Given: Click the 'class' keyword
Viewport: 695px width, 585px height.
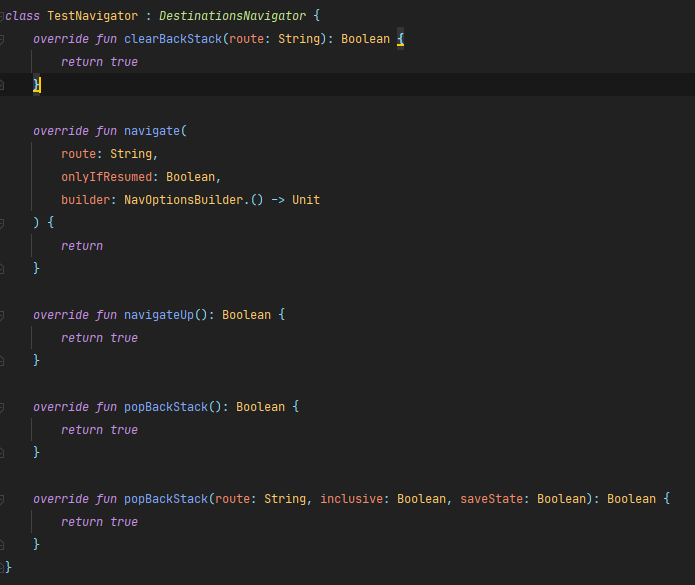Looking at the screenshot, I should [23, 16].
